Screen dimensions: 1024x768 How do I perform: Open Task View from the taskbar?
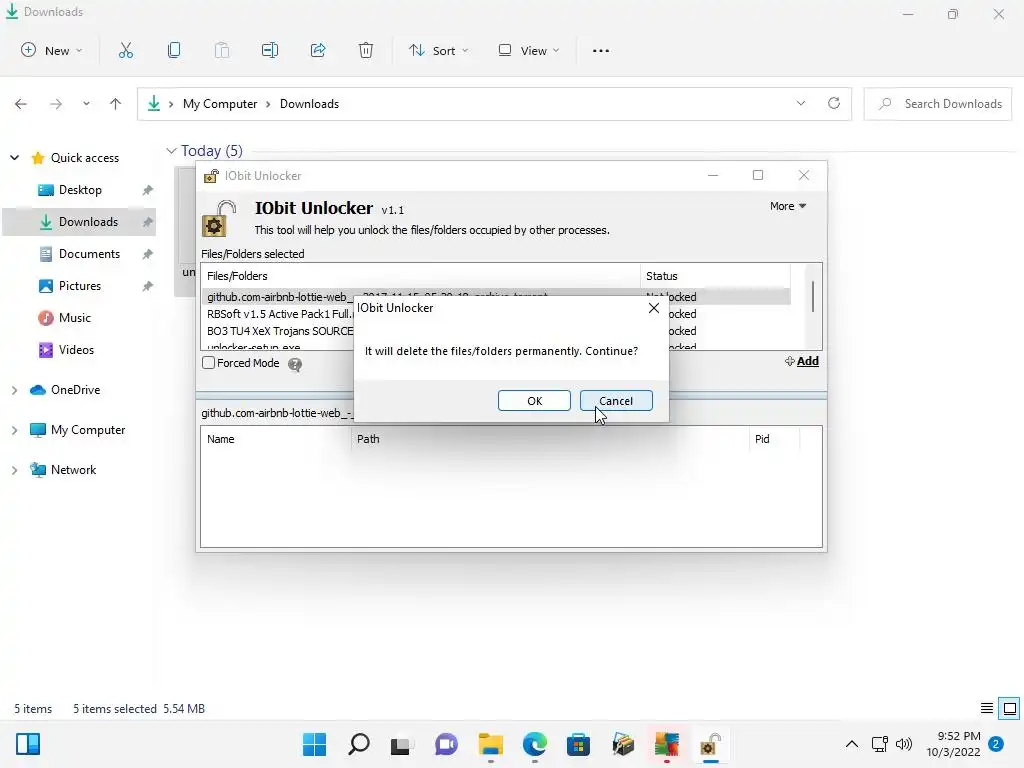tap(402, 744)
